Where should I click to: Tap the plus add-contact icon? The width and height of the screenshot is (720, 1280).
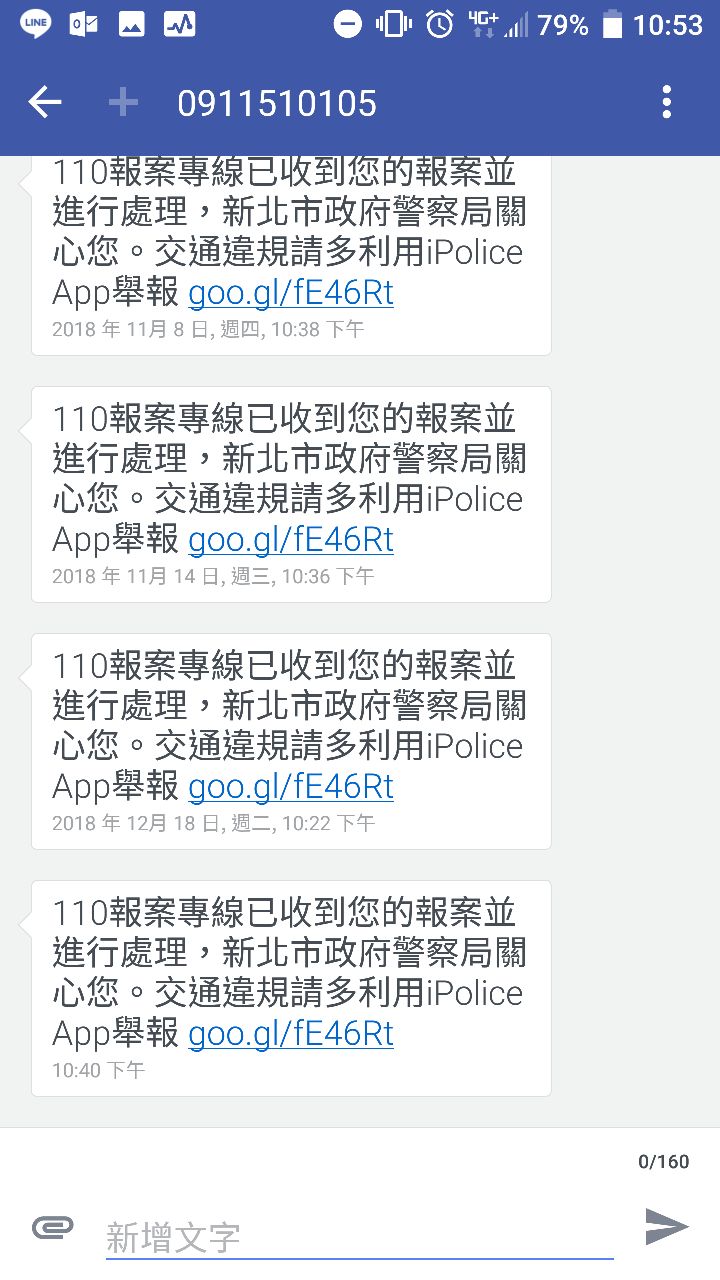(x=123, y=102)
